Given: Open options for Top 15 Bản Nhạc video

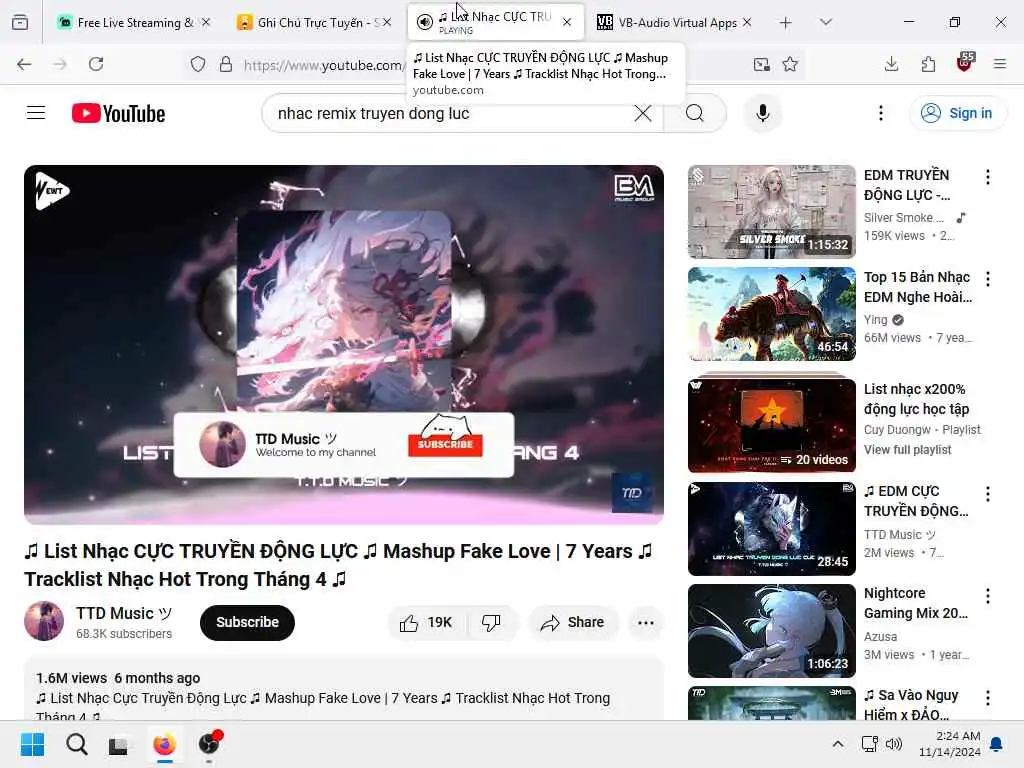Looking at the screenshot, I should 987,279.
